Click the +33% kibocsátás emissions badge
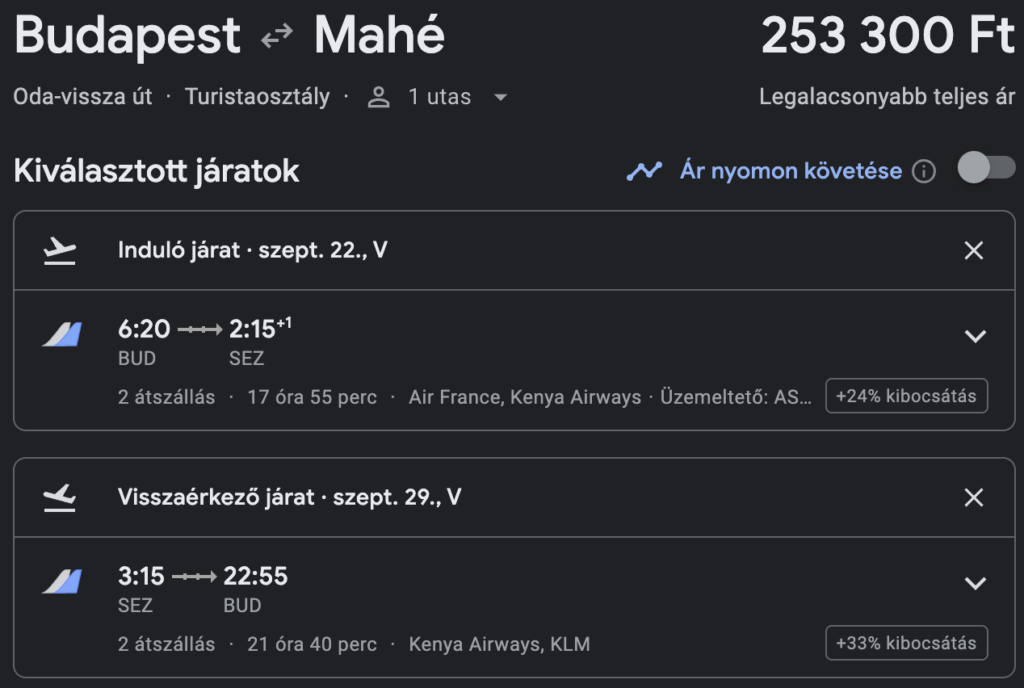Image resolution: width=1024 pixels, height=688 pixels. coord(906,644)
